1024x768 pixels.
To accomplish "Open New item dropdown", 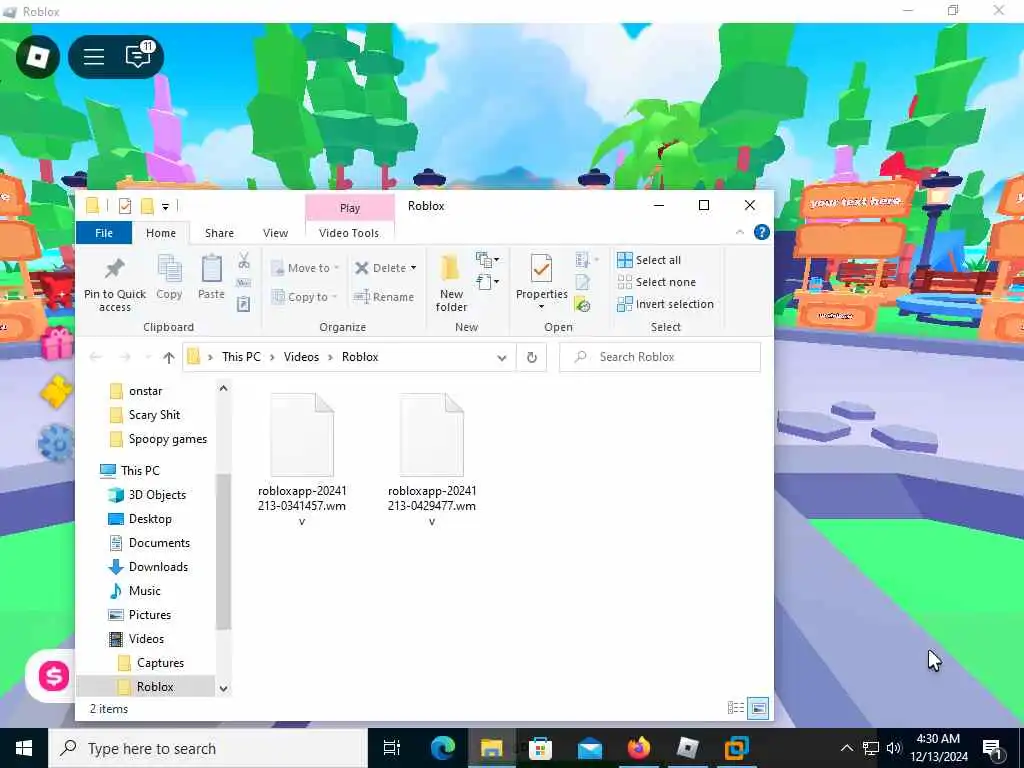I will (487, 260).
